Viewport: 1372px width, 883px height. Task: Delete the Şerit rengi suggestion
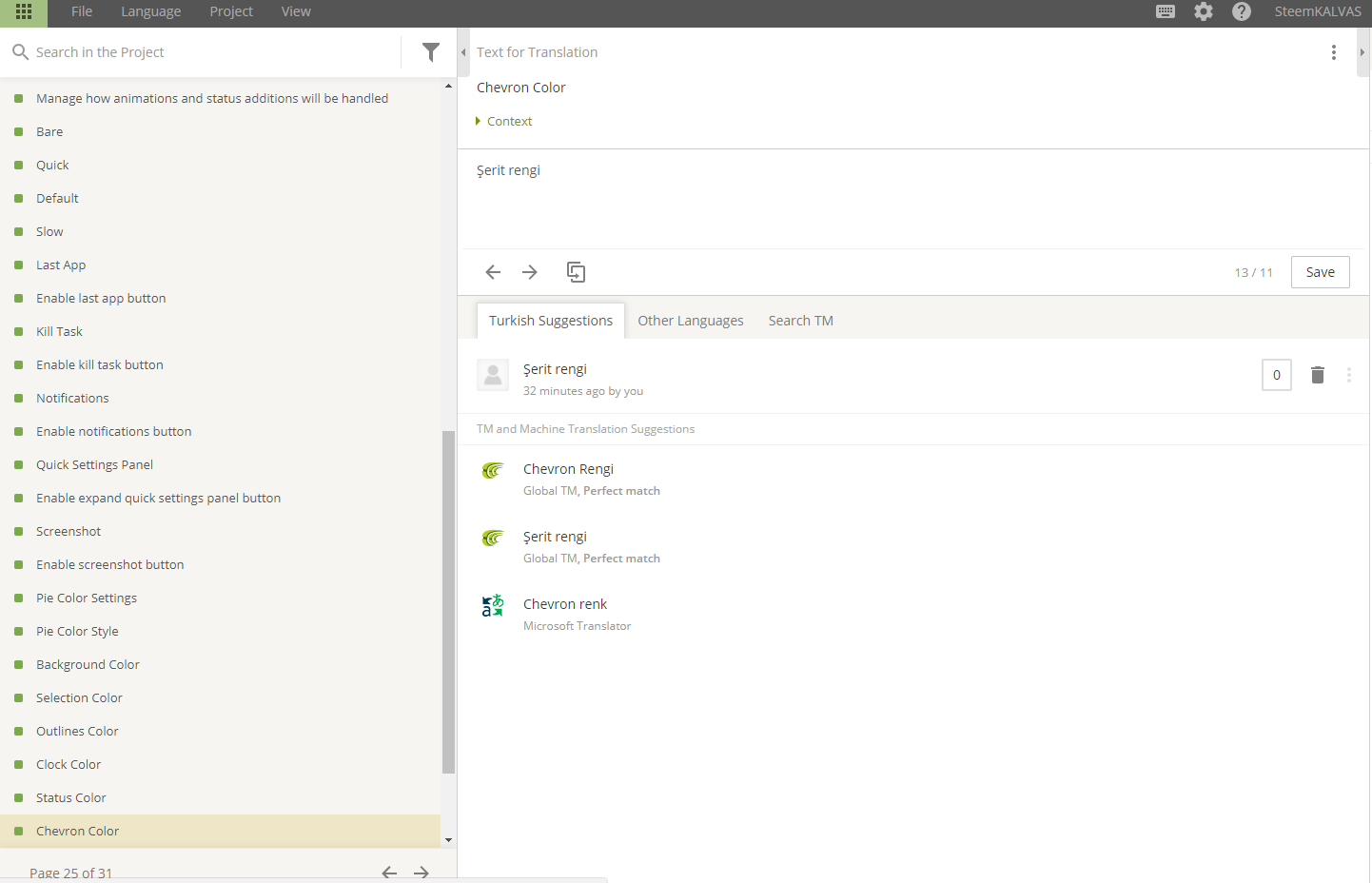[1318, 375]
